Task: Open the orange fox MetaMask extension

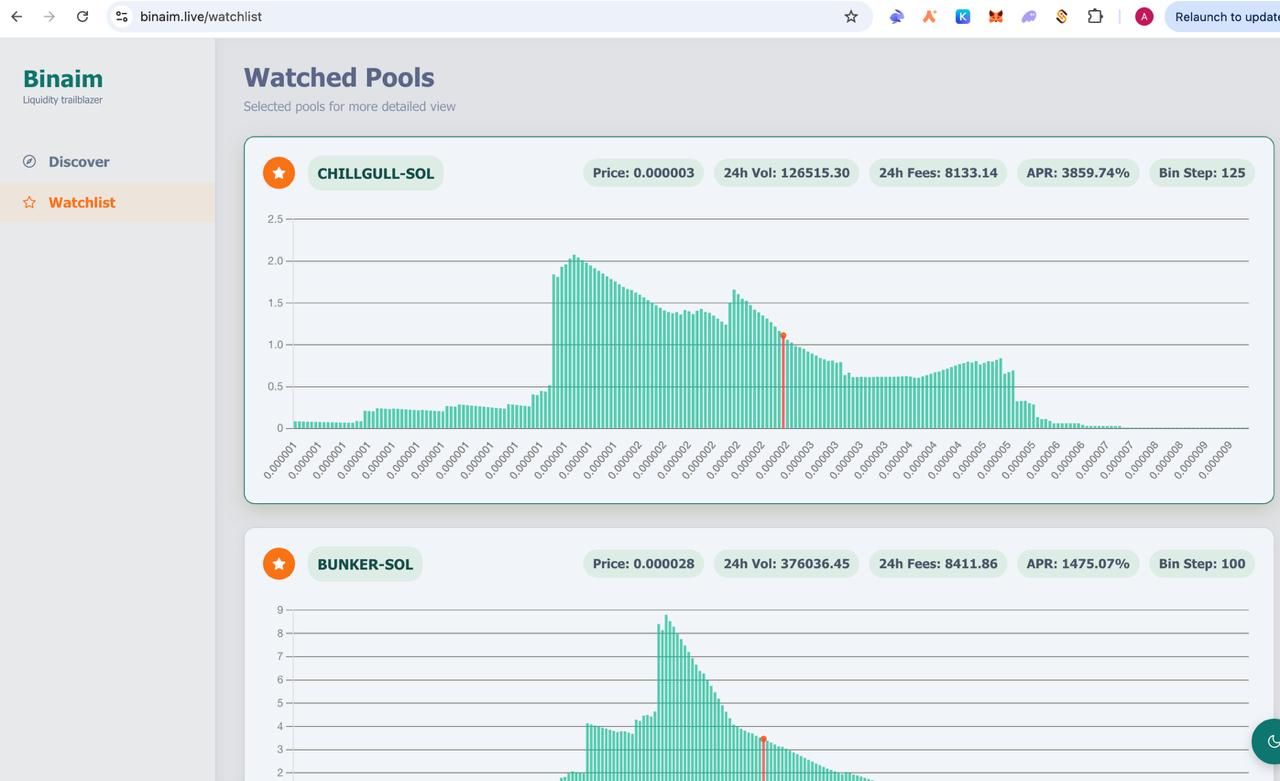Action: [x=995, y=17]
